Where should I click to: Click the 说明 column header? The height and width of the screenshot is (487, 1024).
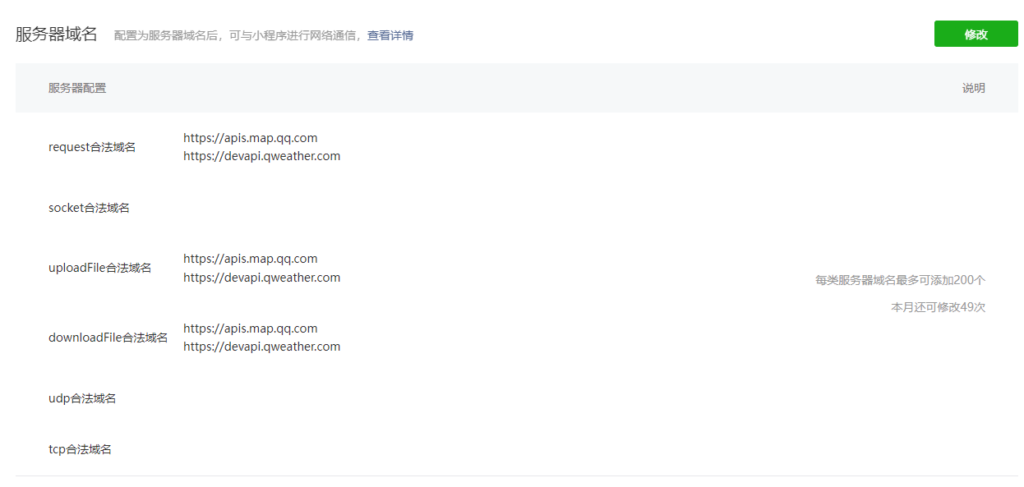click(973, 88)
